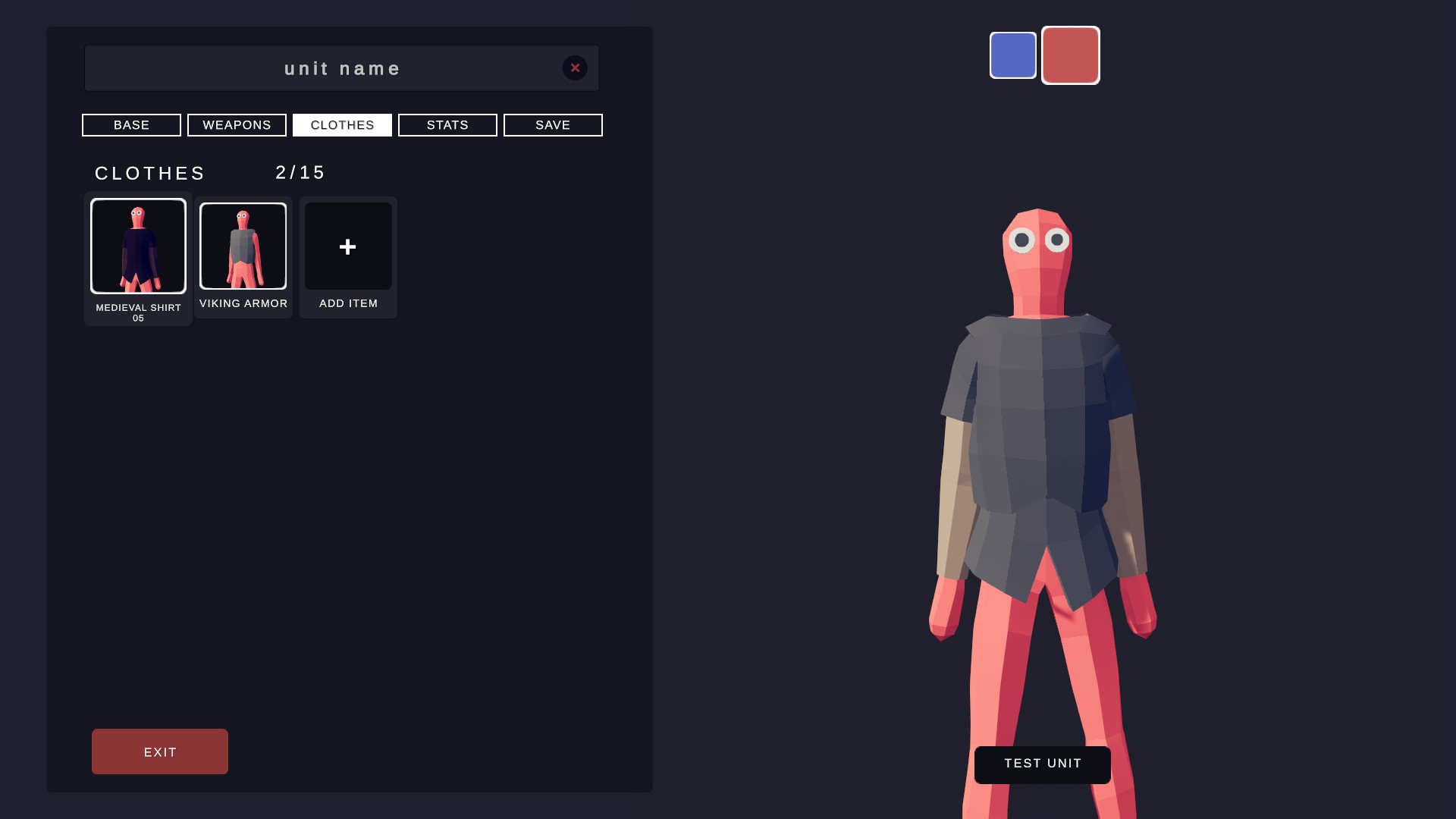Click the CLOTHES tab
This screenshot has height=819, width=1456.
[x=342, y=125]
